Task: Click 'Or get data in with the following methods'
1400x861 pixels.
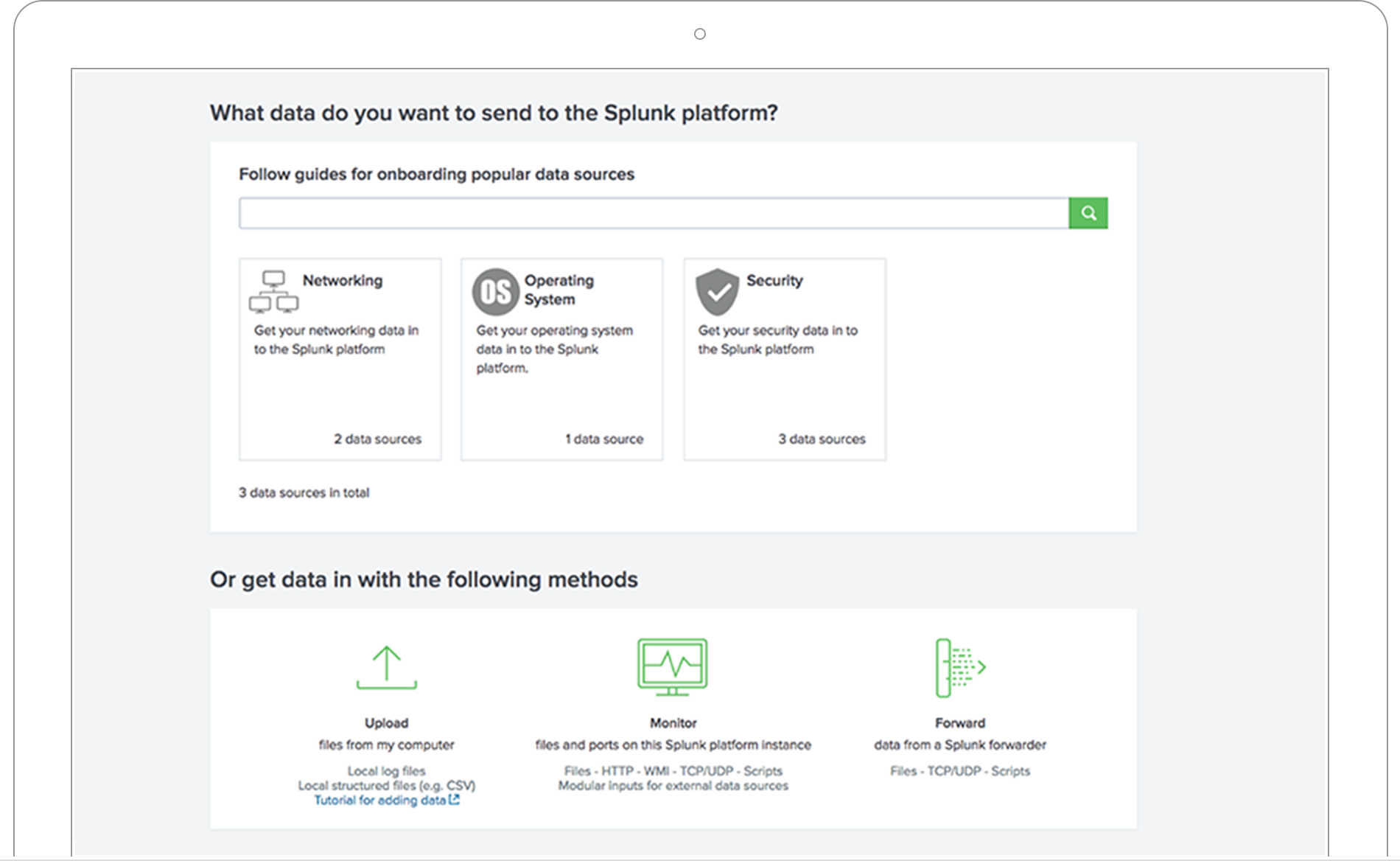Action: coord(424,580)
